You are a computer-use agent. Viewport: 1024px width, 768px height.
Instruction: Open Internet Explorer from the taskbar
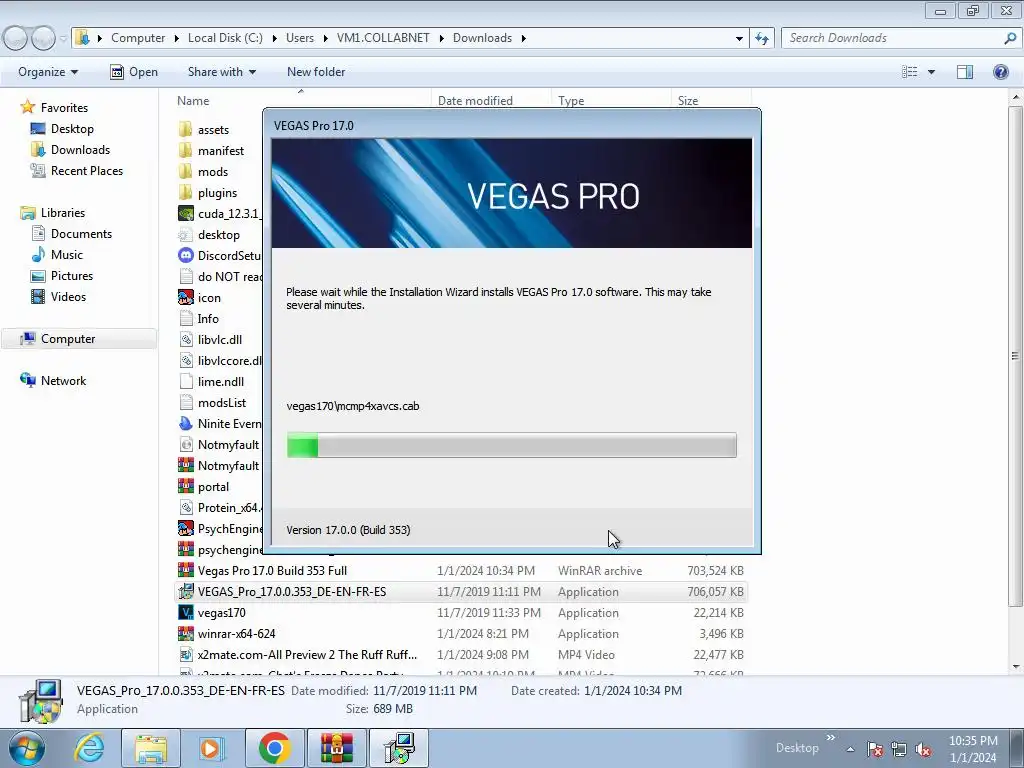click(x=89, y=748)
